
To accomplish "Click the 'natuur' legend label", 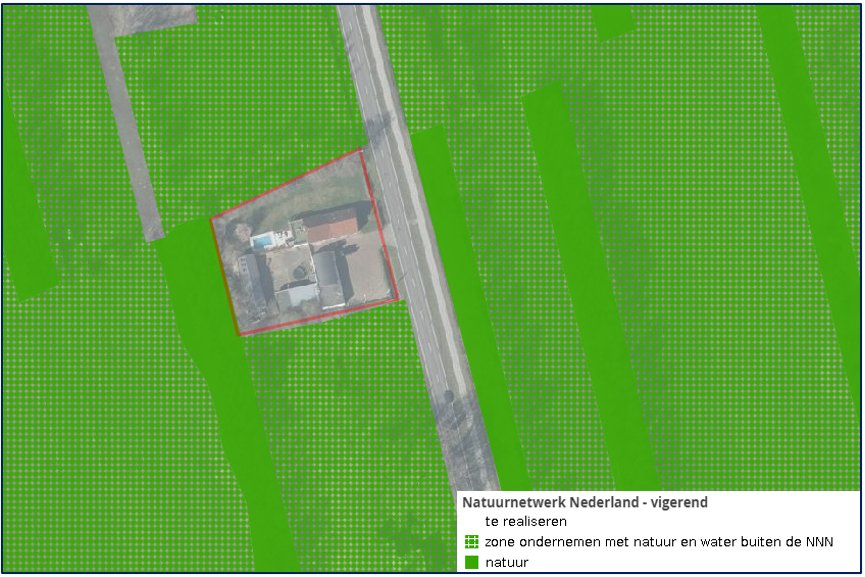I will point(507,563).
